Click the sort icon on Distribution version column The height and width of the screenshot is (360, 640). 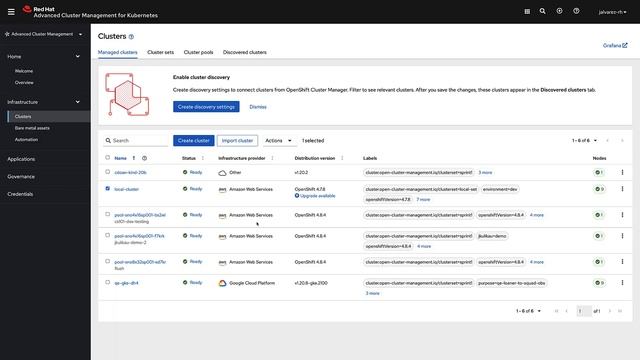tap(342, 158)
